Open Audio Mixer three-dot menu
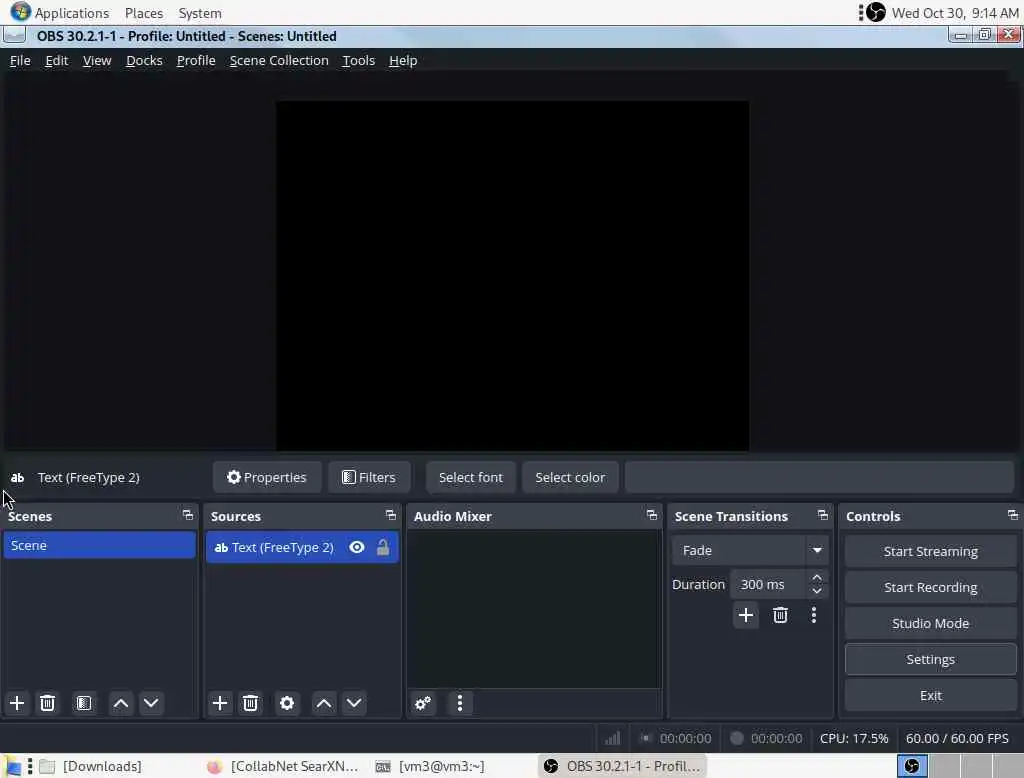The image size is (1024, 778). coord(460,703)
